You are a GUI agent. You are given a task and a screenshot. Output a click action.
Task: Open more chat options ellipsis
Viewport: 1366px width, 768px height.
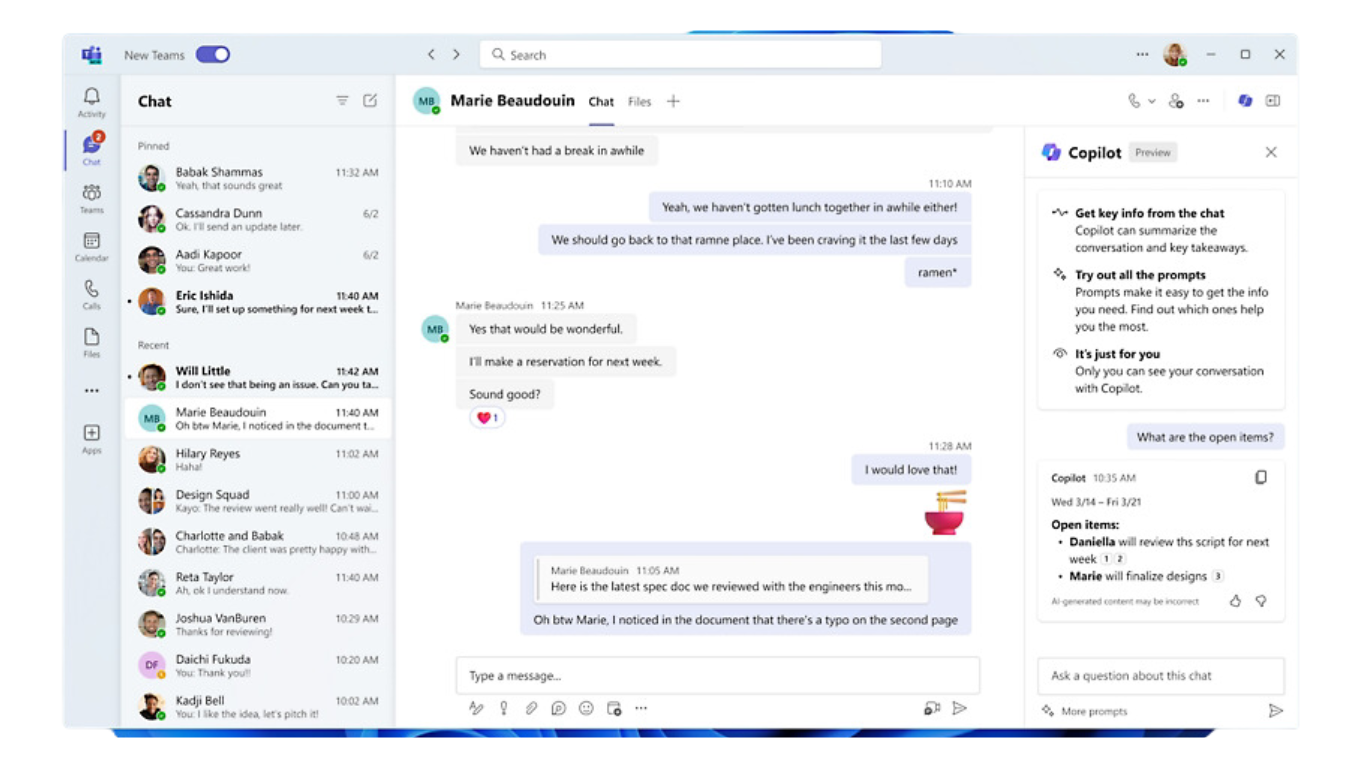[1203, 101]
